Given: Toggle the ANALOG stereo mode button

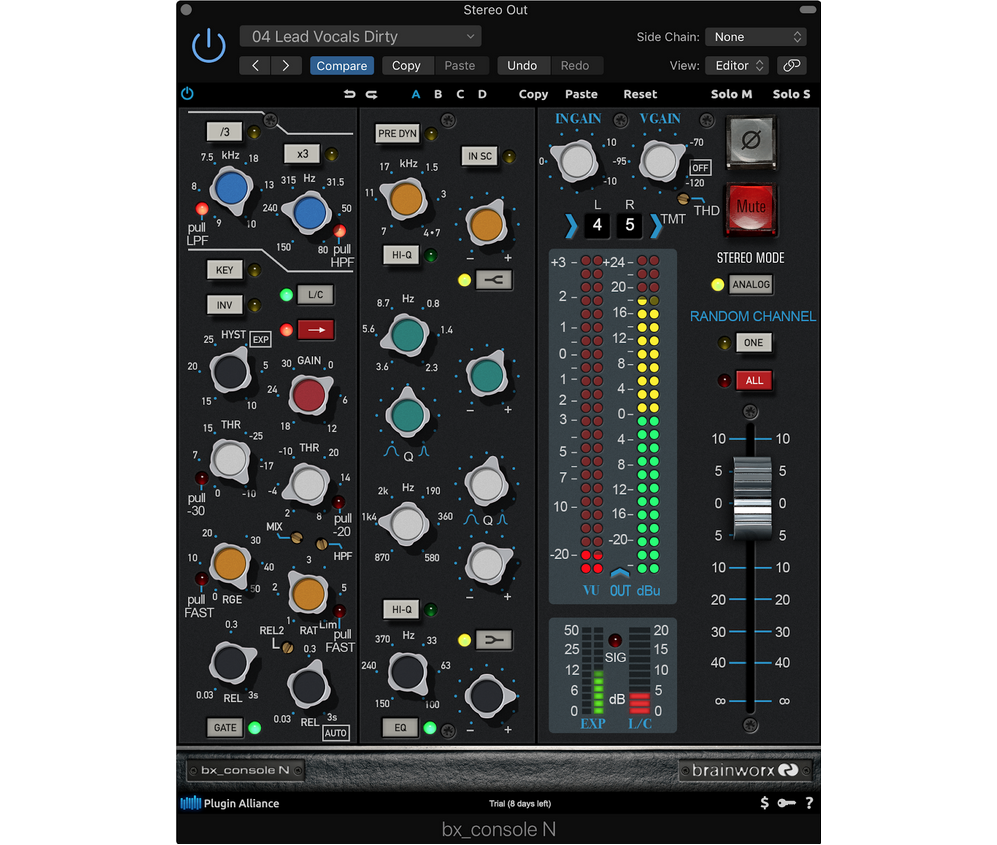Looking at the screenshot, I should (751, 284).
